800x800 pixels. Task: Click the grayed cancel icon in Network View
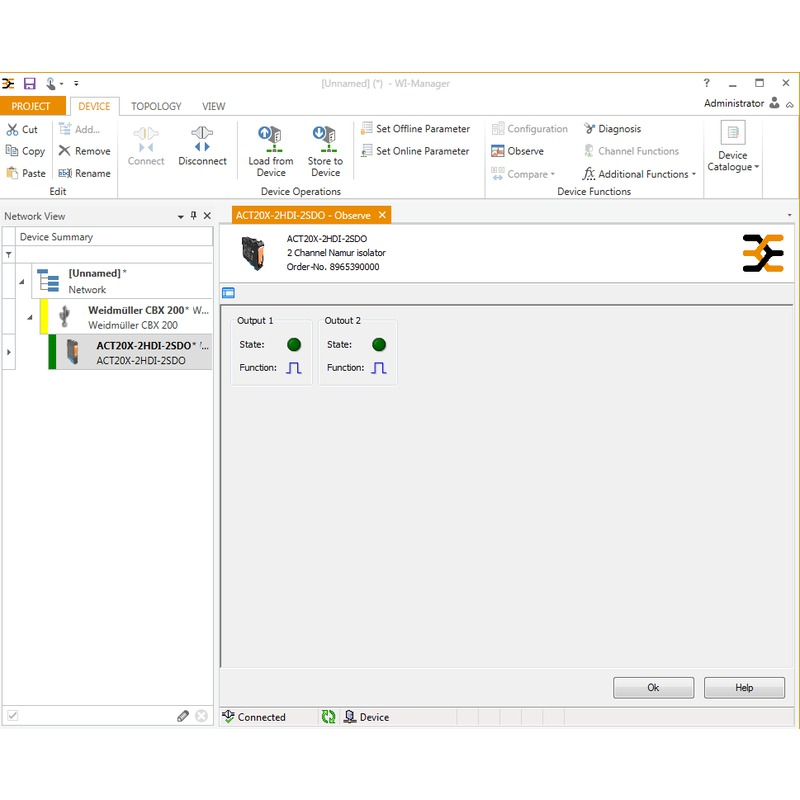coord(202,716)
